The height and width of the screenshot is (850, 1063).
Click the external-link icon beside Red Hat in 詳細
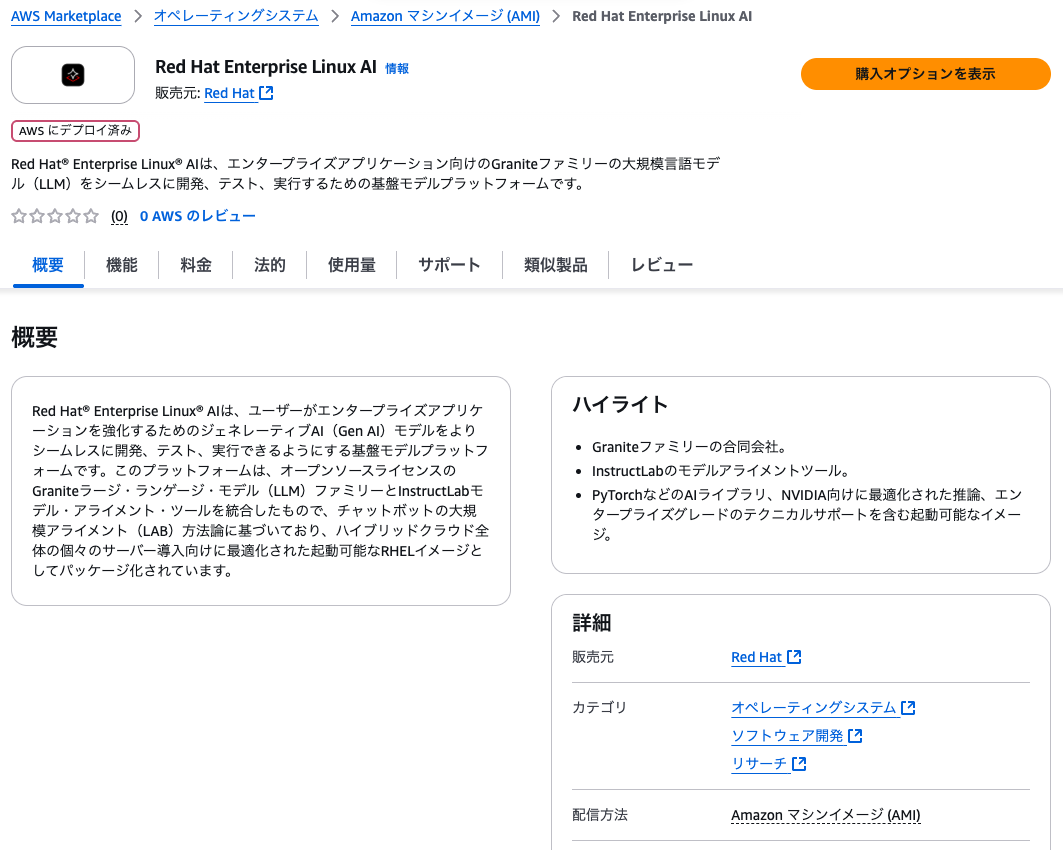(x=794, y=657)
